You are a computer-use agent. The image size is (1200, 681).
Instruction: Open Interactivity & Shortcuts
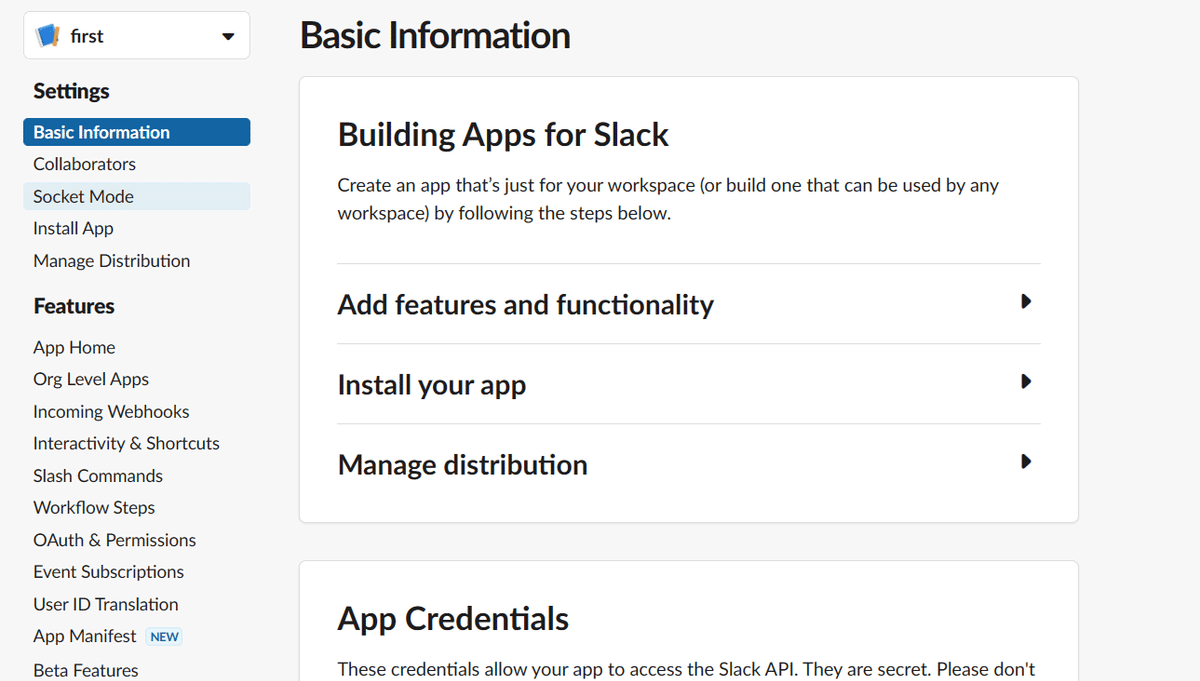coord(126,443)
